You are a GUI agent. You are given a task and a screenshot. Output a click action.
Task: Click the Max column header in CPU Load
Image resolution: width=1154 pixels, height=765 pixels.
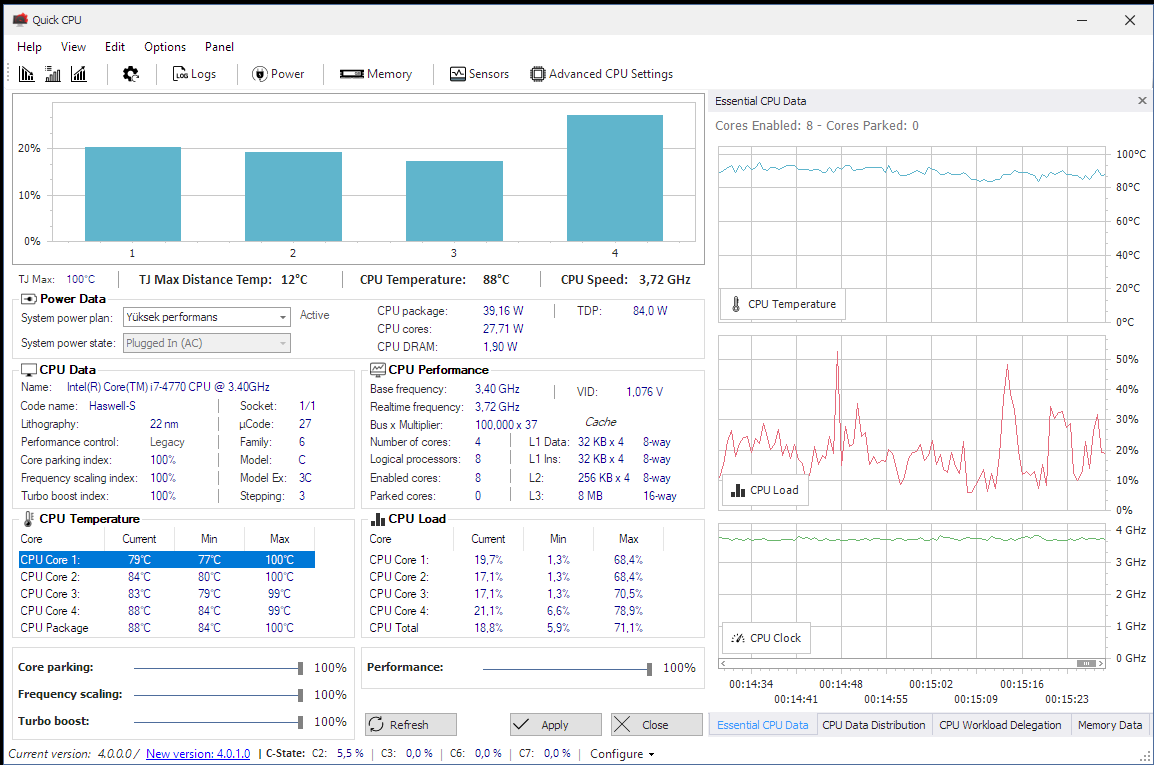(x=629, y=539)
